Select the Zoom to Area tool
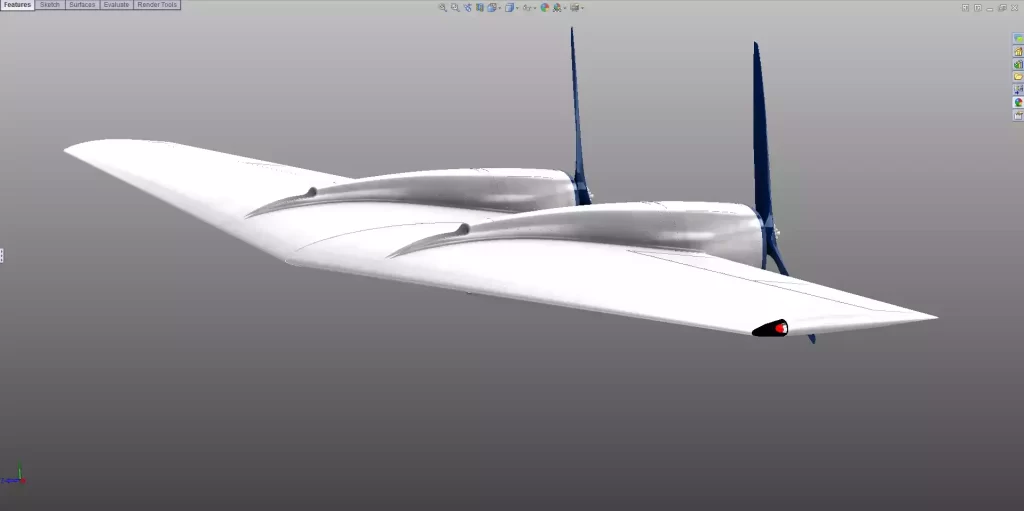The image size is (1024, 511). pos(455,7)
